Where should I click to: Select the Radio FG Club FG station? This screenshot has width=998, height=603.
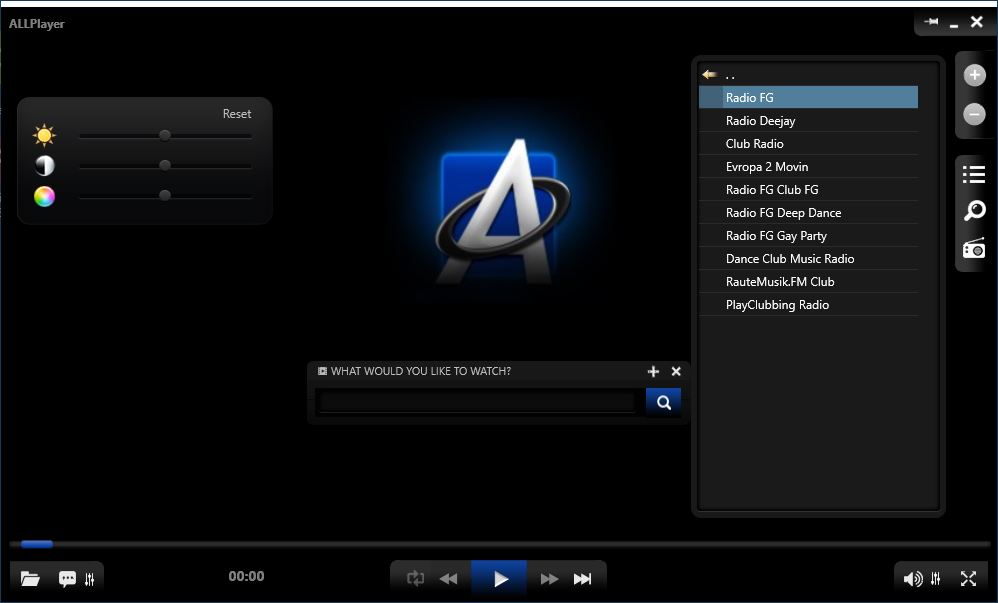point(808,189)
